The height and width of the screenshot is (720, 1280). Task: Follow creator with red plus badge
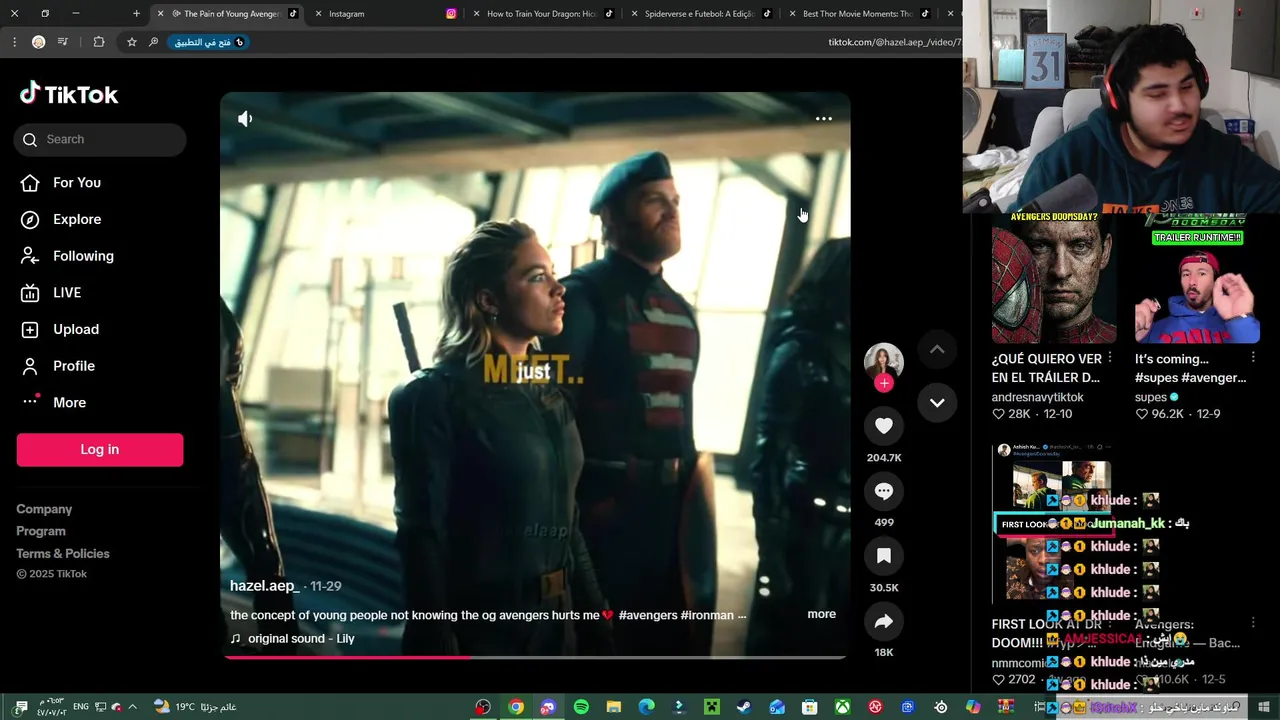[884, 383]
